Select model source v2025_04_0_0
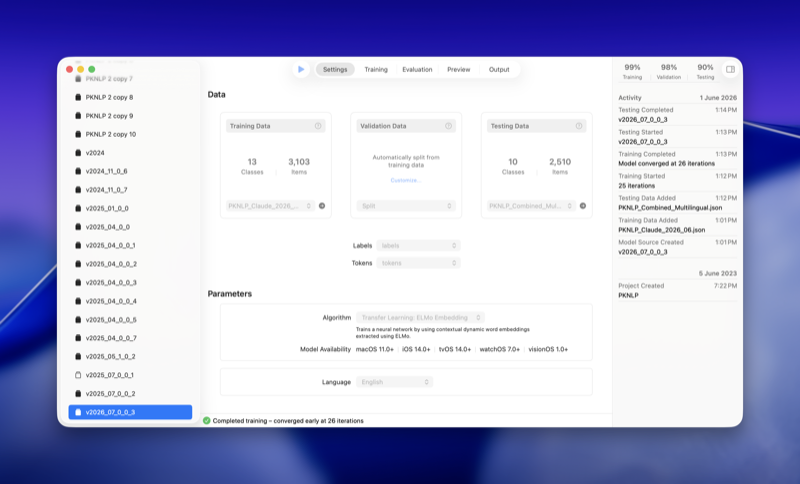This screenshot has height=484, width=800. point(130,227)
